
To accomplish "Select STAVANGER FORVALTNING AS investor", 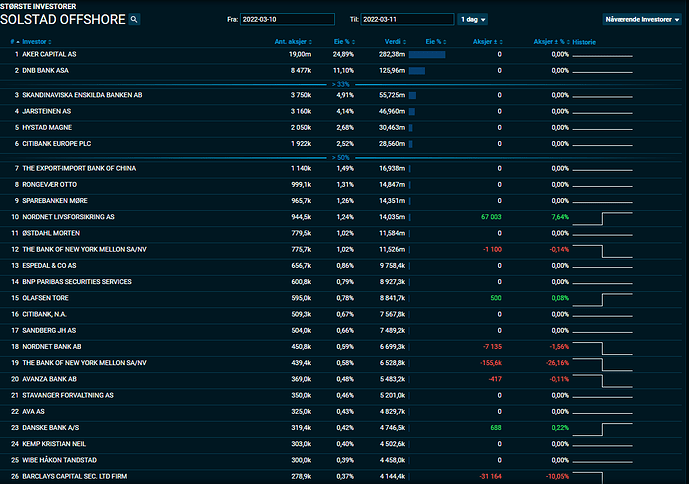I will (68, 396).
